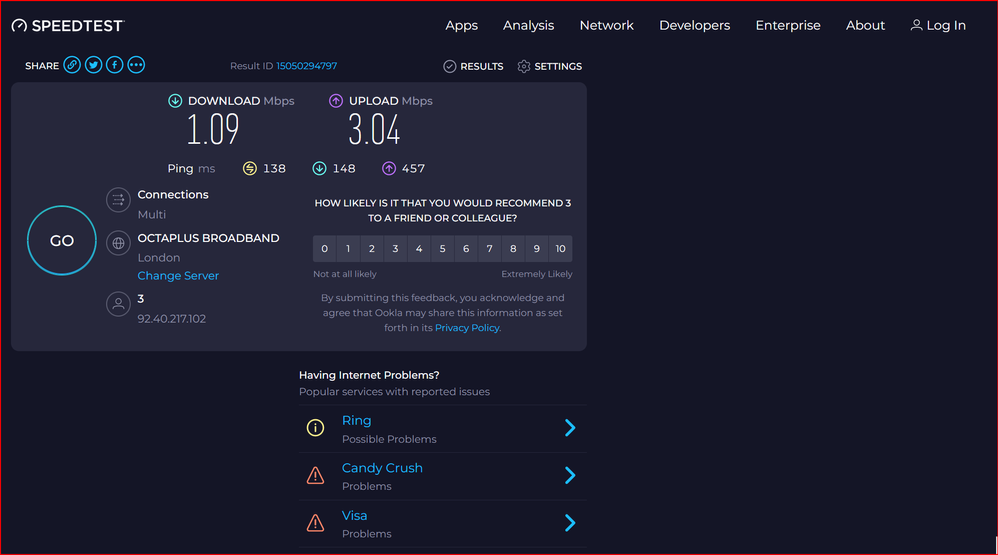Rate recommendation score 2
The image size is (998, 555).
(x=372, y=249)
